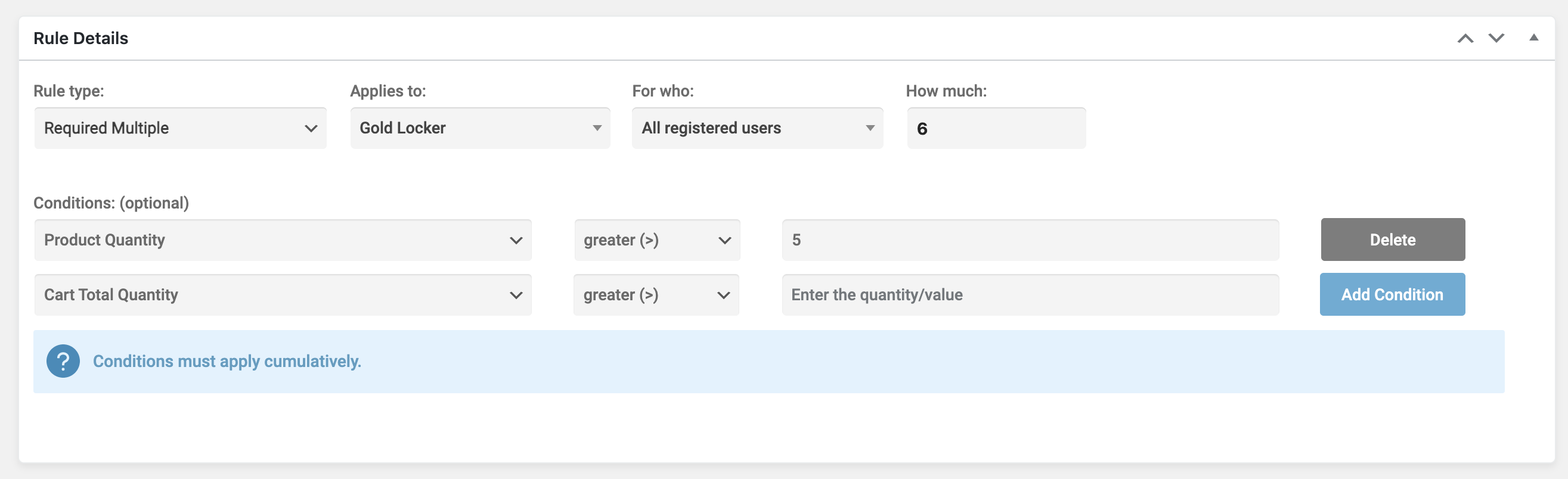The width and height of the screenshot is (1568, 479).
Task: Click the Conditions: (optional) label
Action: pos(111,203)
